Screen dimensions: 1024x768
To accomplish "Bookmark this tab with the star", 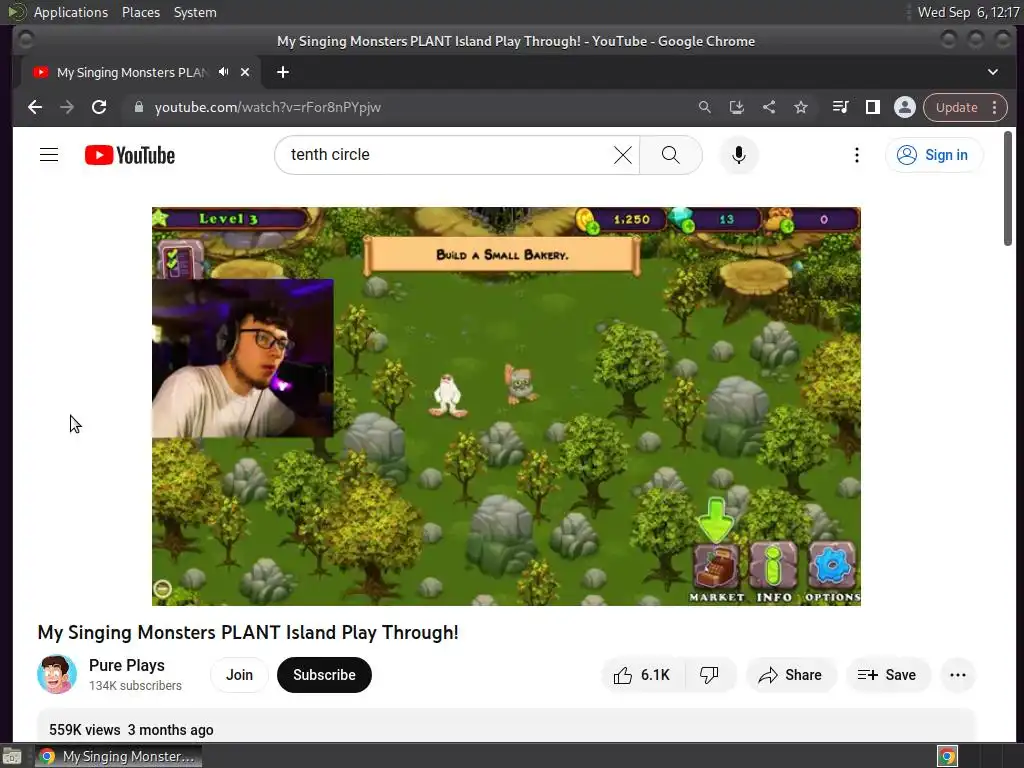I will click(x=801, y=107).
